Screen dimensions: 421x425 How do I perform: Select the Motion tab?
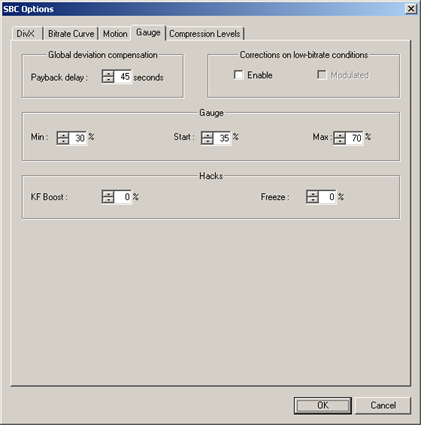(115, 34)
